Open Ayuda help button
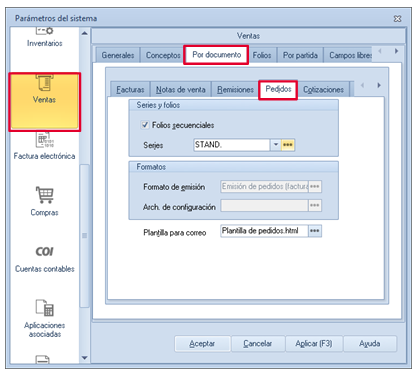The image size is (418, 373). (370, 344)
